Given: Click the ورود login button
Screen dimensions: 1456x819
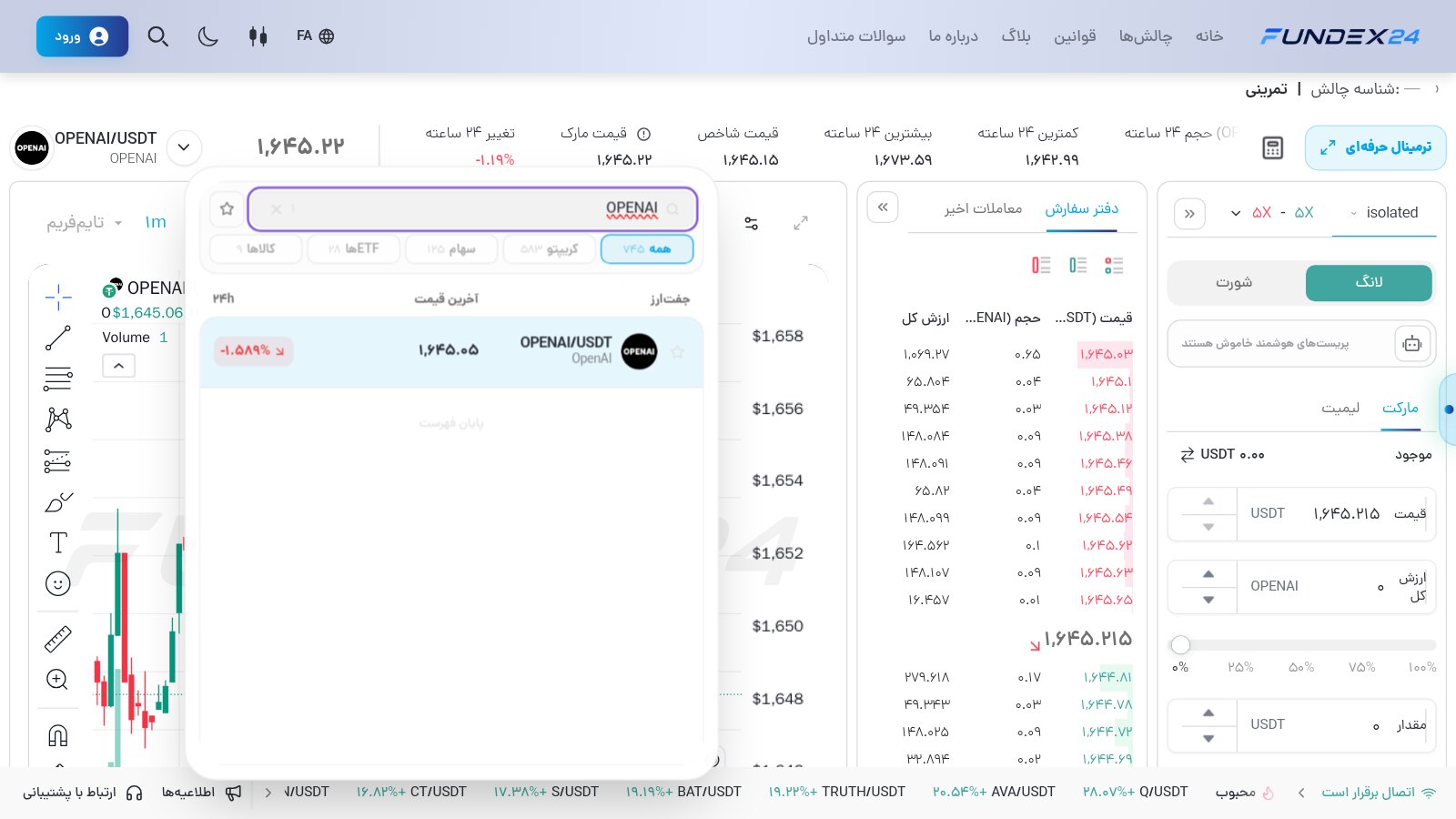Looking at the screenshot, I should (x=82, y=36).
